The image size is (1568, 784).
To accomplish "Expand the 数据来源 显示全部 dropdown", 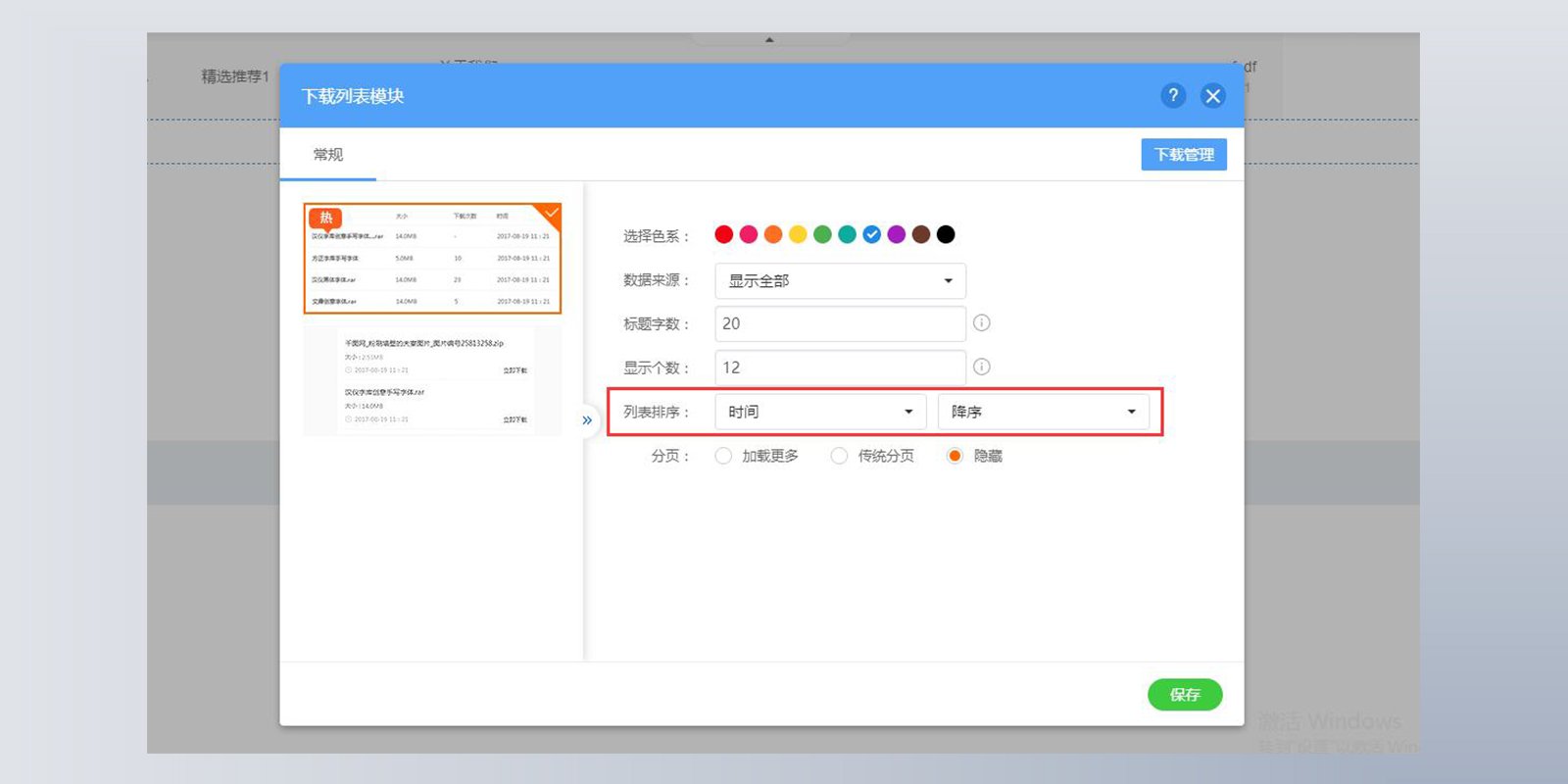I will coord(841,280).
